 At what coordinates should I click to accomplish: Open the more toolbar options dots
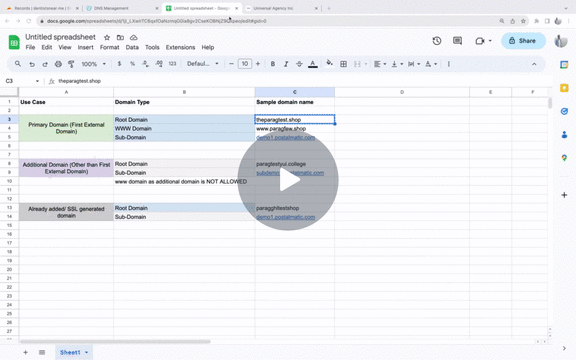pos(449,64)
